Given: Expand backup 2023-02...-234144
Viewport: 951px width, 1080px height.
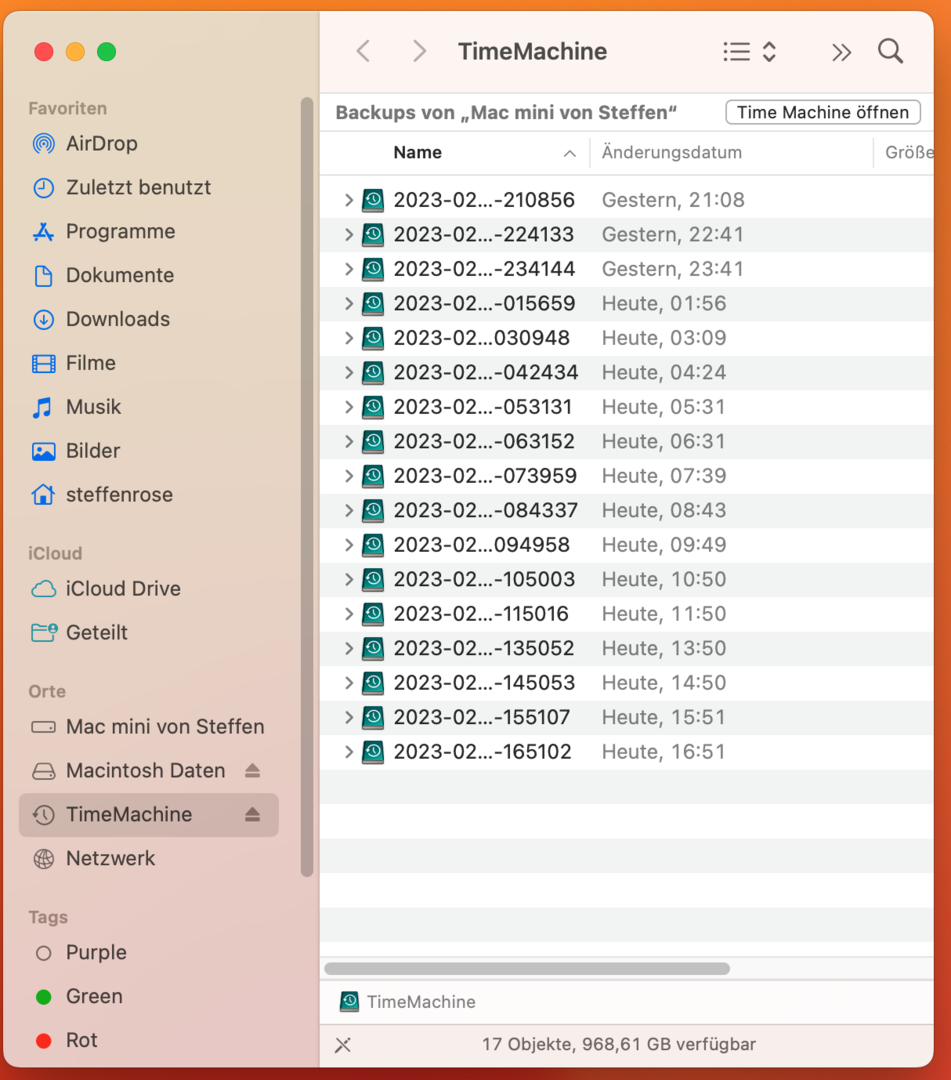Looking at the screenshot, I should coord(348,269).
